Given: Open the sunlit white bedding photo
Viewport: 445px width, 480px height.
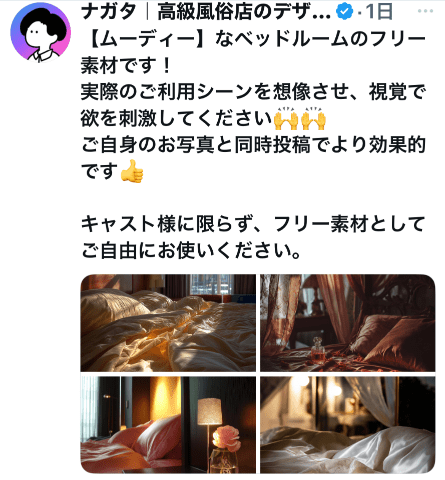Looking at the screenshot, I should (168, 323).
